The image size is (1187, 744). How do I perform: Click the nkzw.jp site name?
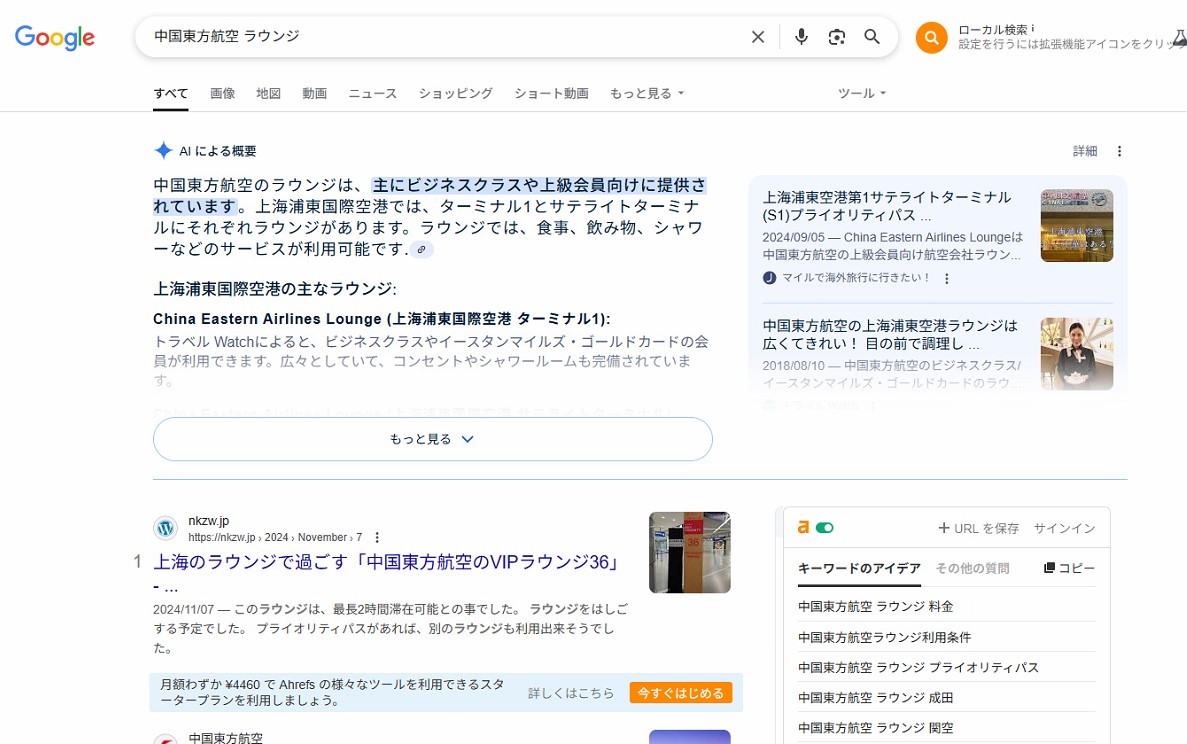click(x=208, y=521)
